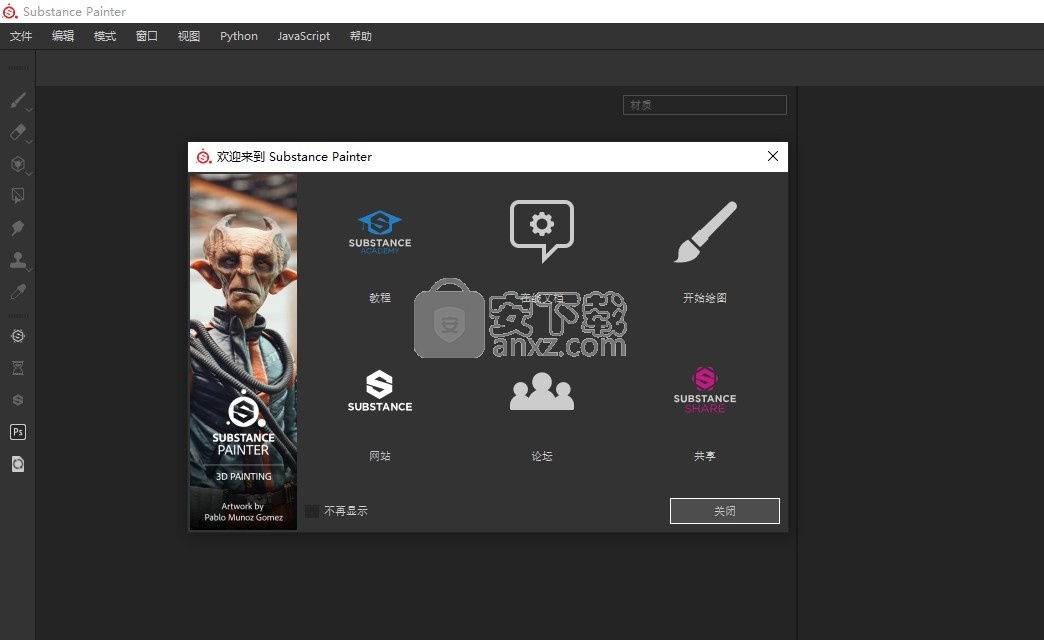Click the 开始绘图 label

tap(705, 298)
